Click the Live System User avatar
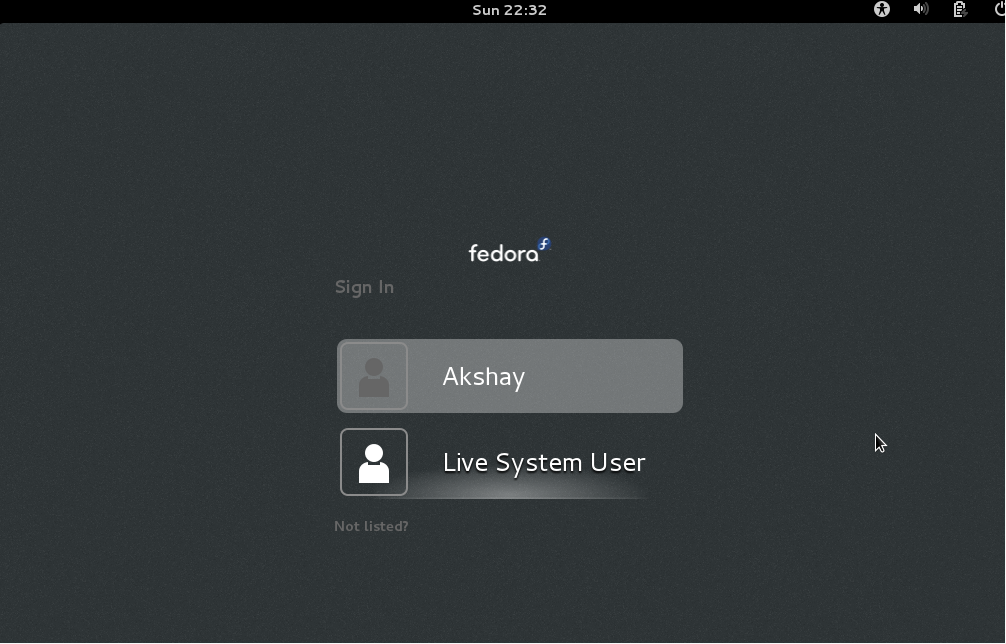 pos(374,462)
